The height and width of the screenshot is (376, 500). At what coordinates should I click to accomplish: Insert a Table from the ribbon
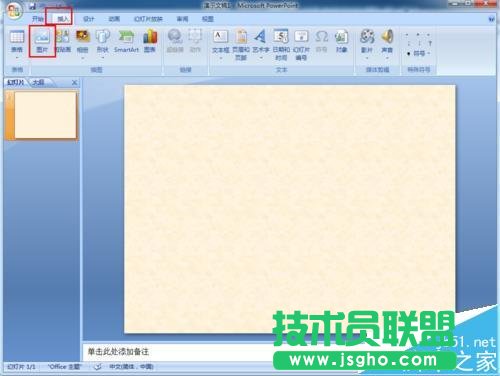click(x=17, y=41)
